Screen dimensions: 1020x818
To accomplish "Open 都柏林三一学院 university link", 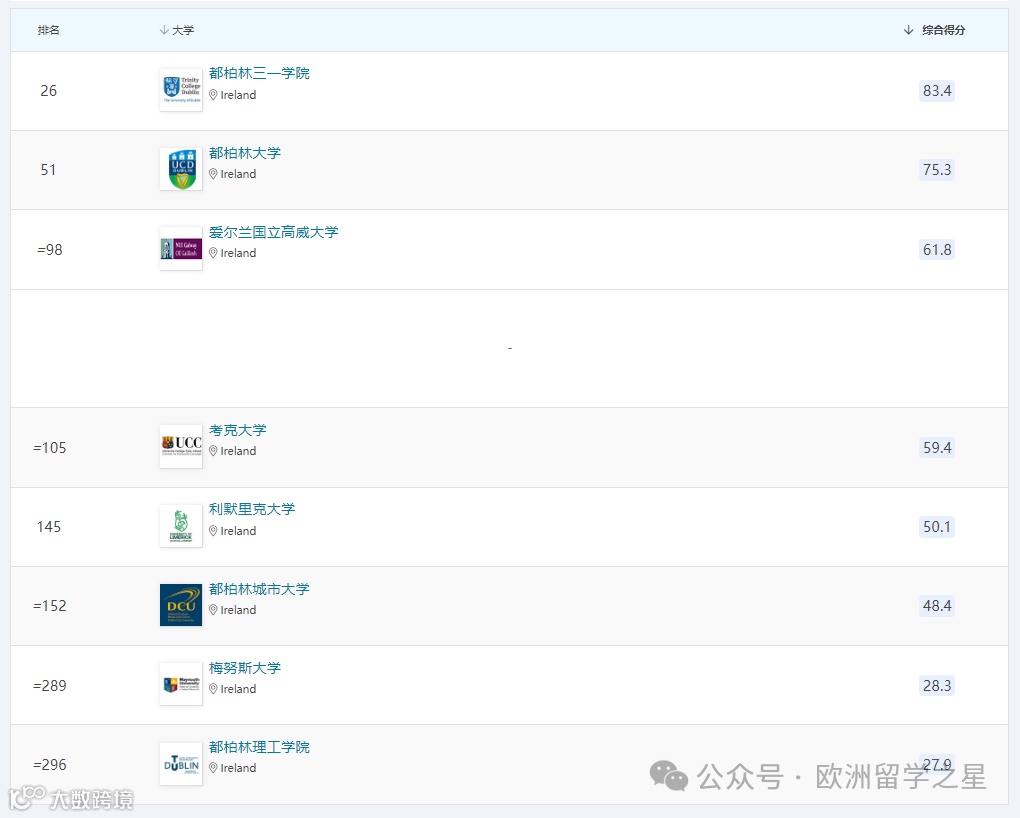I will point(259,74).
